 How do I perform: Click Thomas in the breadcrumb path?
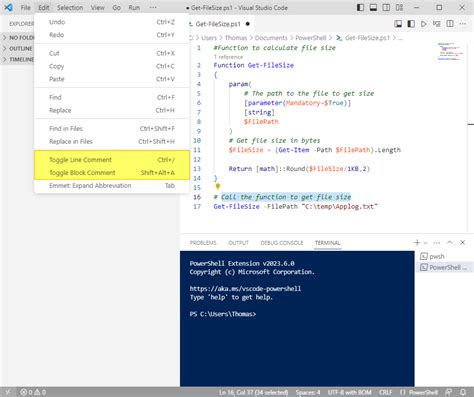pyautogui.click(x=236, y=38)
